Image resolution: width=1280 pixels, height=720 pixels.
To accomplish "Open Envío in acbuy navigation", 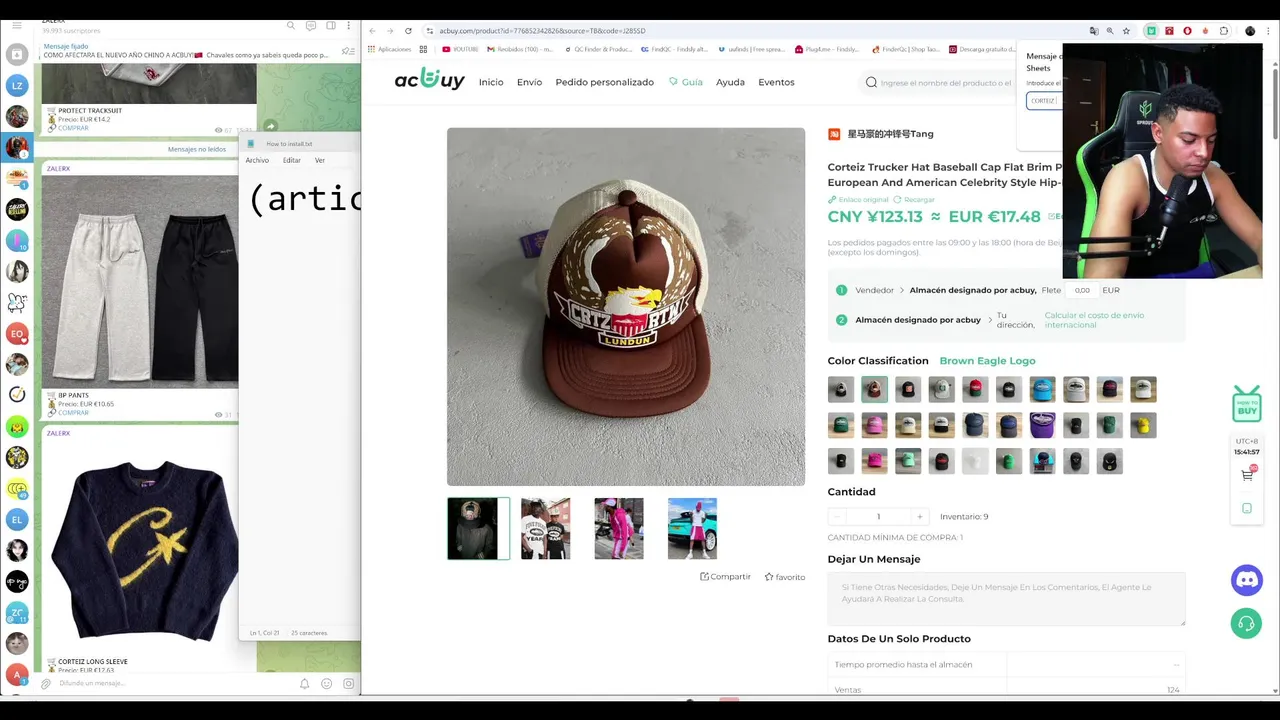I will coord(529,82).
